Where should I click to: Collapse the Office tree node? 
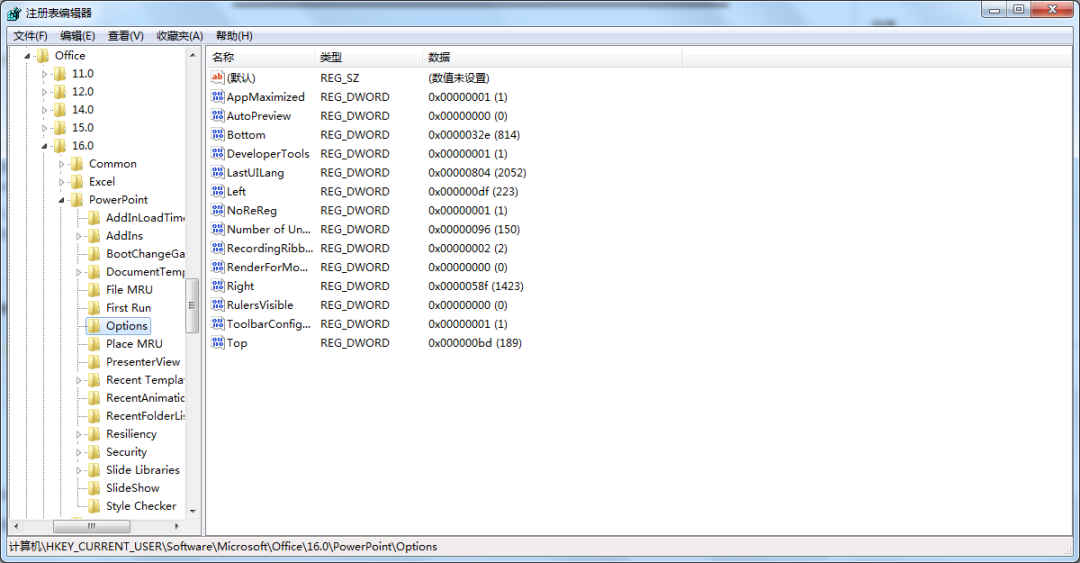tap(28, 57)
